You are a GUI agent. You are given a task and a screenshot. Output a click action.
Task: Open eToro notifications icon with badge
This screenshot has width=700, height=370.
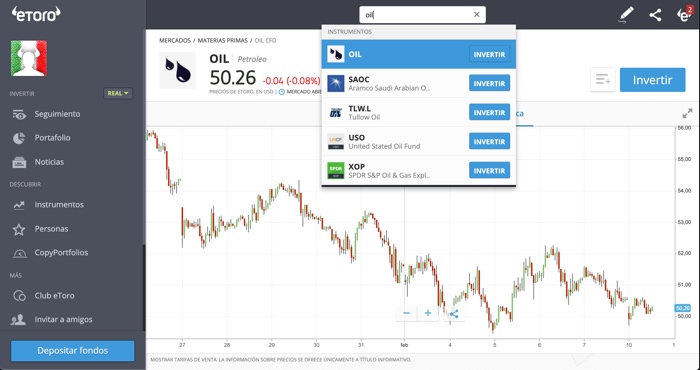pos(684,14)
